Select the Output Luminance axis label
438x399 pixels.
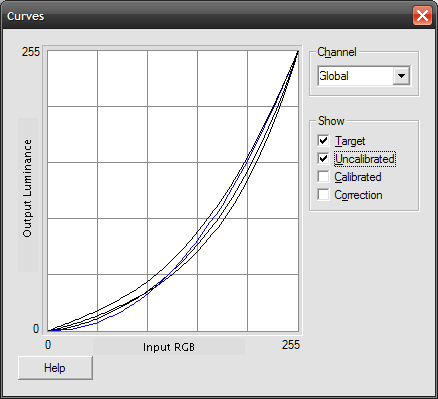tap(27, 188)
